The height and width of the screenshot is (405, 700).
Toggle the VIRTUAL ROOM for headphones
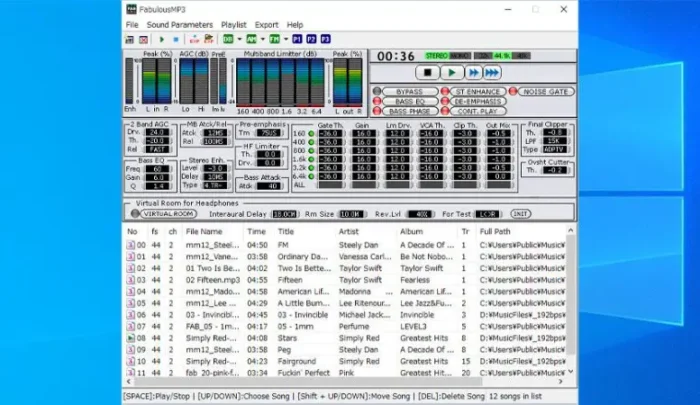[167, 214]
